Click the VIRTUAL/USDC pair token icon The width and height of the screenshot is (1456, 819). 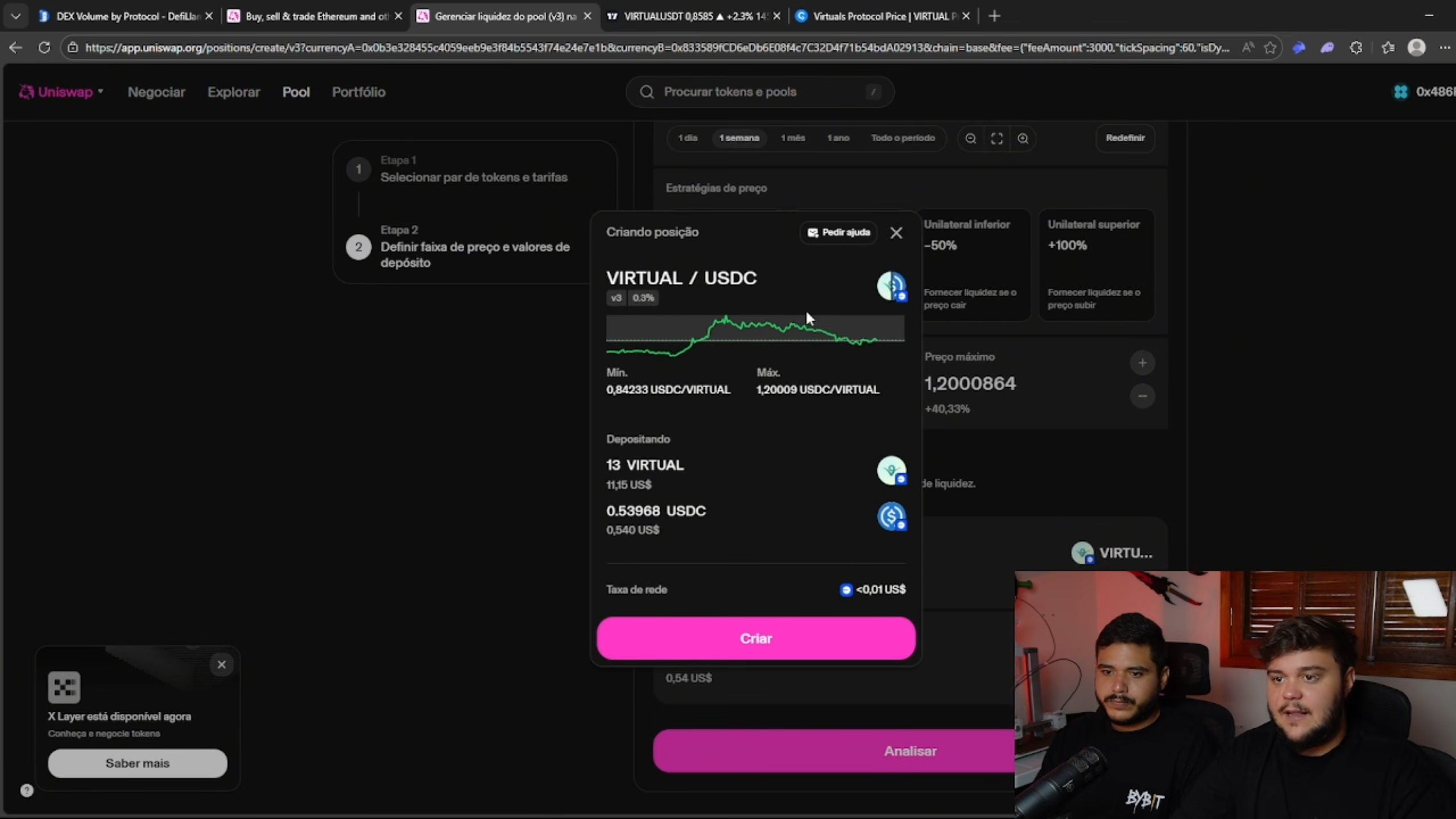[892, 286]
